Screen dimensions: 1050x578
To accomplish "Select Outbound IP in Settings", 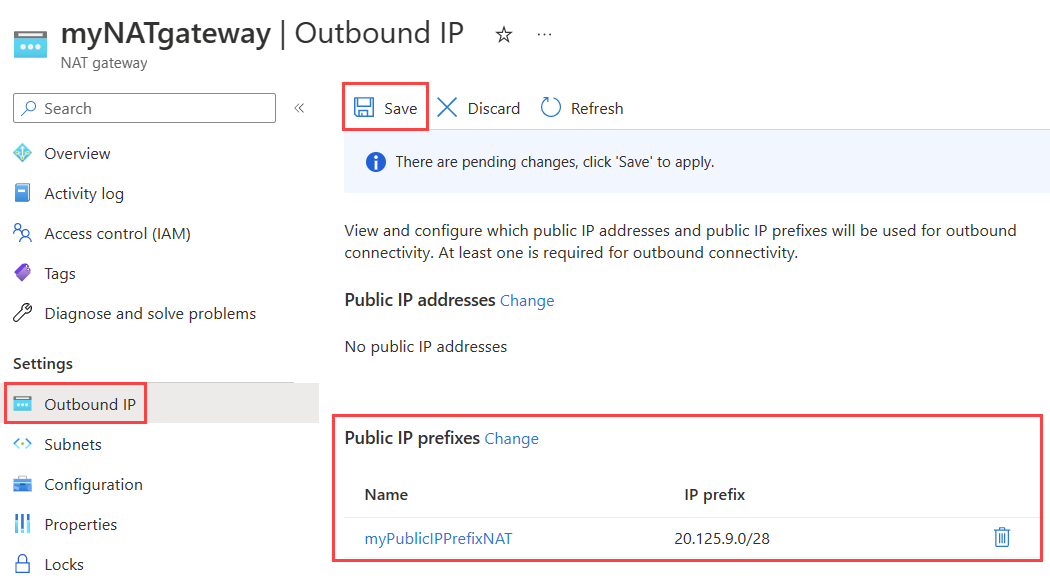I will pos(89,404).
